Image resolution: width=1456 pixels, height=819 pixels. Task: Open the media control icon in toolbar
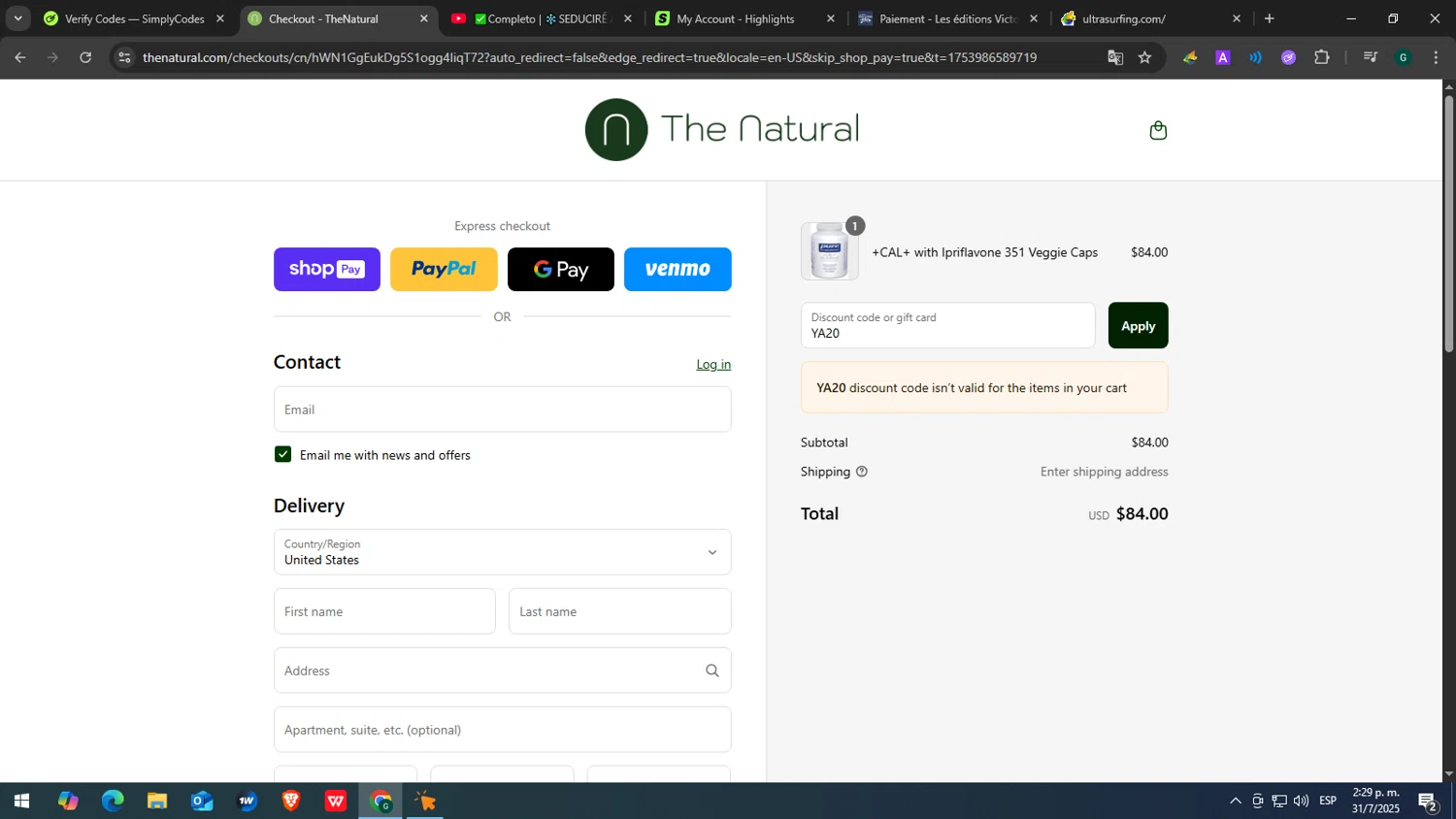tap(1371, 57)
